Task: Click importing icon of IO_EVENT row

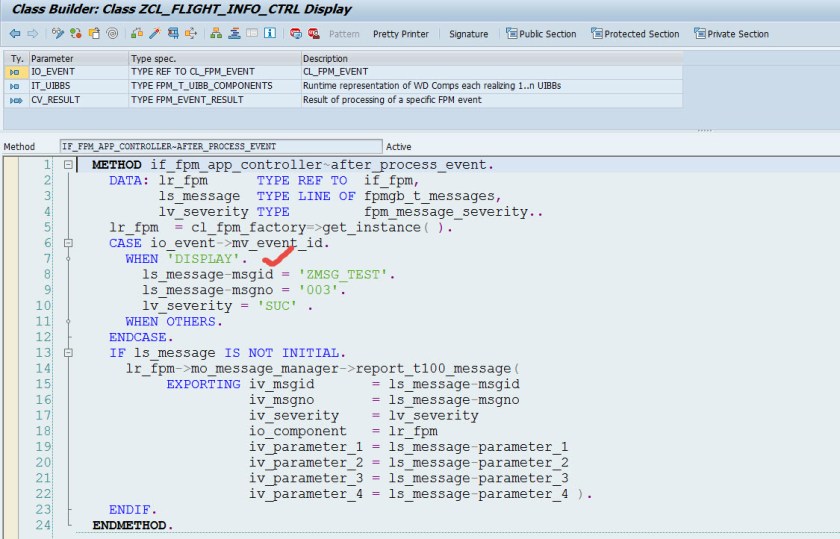Action: 14,72
